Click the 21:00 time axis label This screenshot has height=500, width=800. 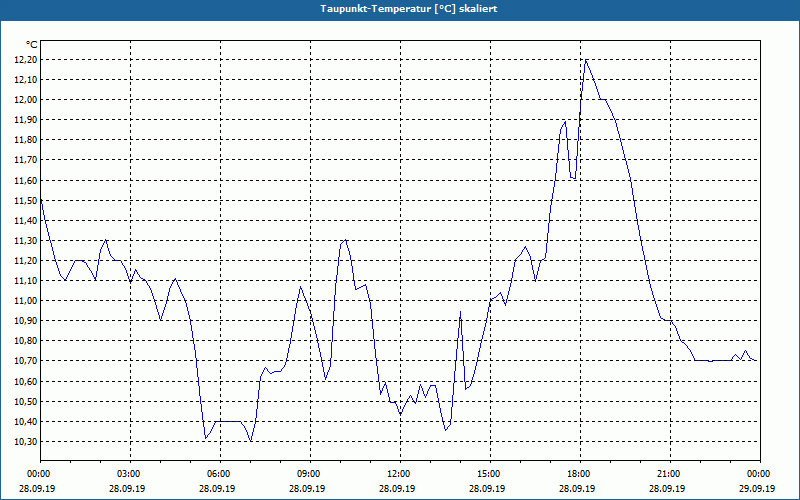click(670, 474)
